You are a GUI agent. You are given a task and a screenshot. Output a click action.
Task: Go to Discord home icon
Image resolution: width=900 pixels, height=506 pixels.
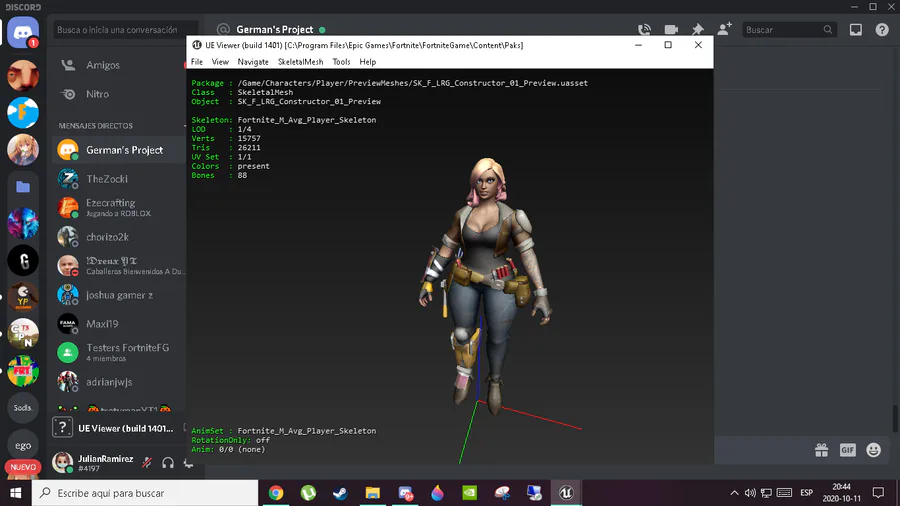click(x=23, y=33)
